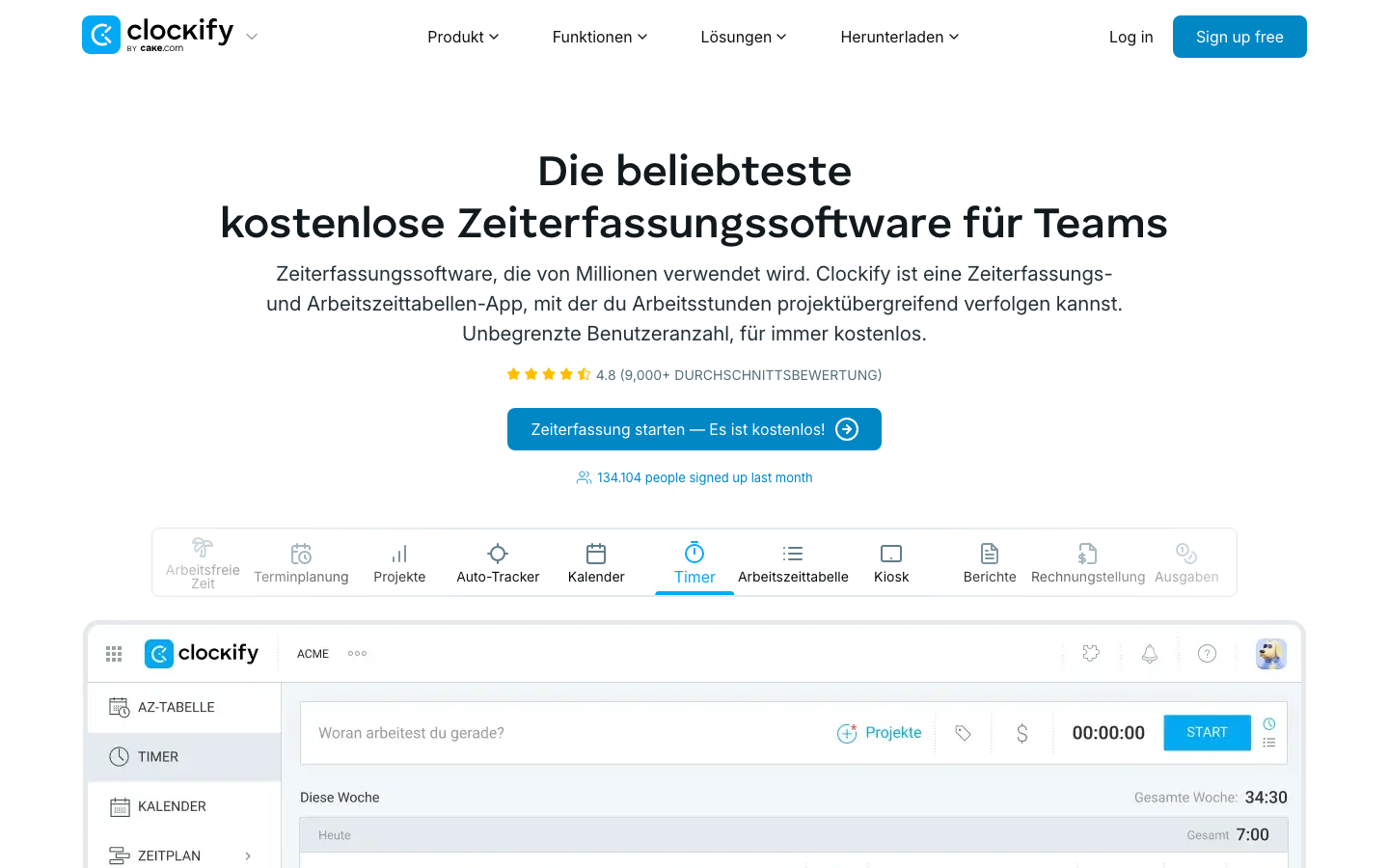Select the Arbeitszeittabelle feature tab
Image resolution: width=1389 pixels, height=868 pixels.
coord(793,563)
